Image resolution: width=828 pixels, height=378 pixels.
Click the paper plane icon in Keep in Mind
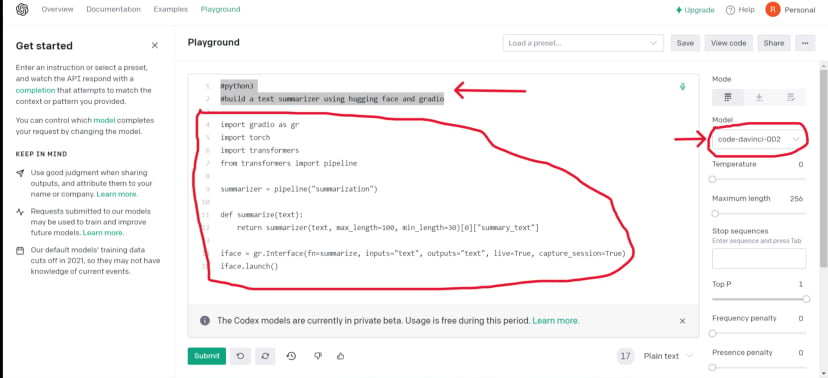20,173
